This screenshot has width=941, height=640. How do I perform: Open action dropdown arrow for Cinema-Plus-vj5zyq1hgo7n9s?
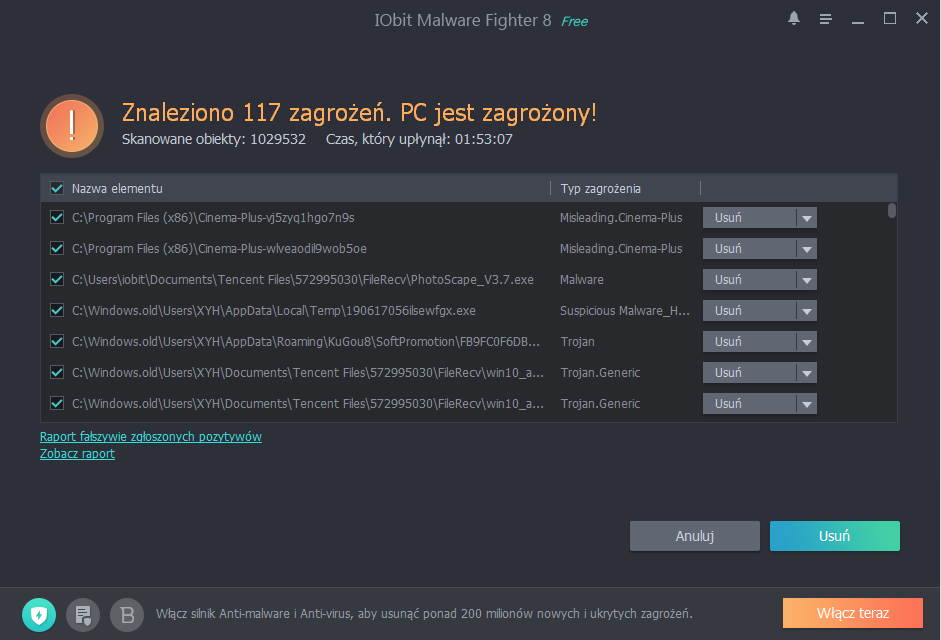point(807,218)
